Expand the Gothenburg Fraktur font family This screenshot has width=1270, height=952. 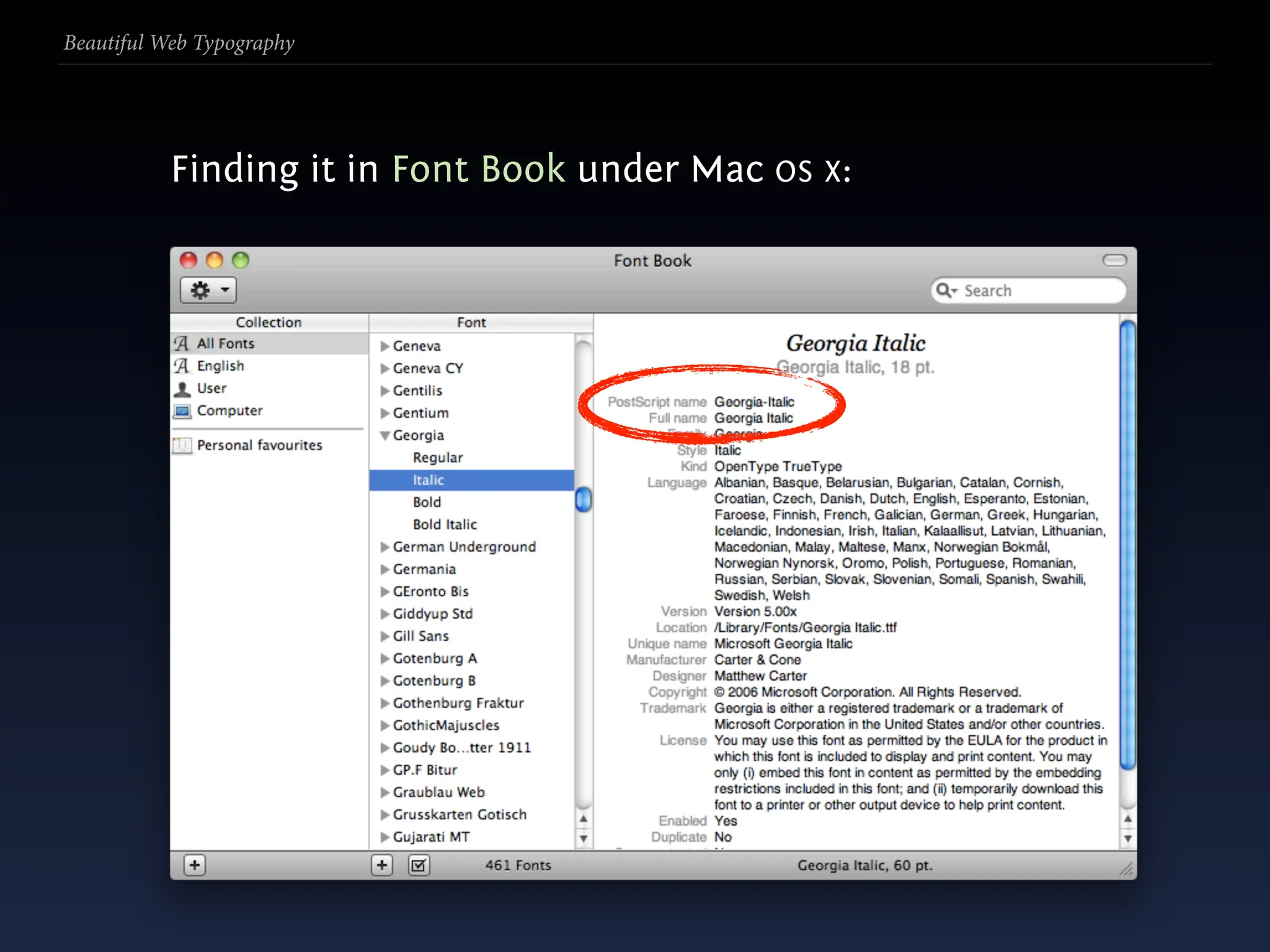[385, 703]
